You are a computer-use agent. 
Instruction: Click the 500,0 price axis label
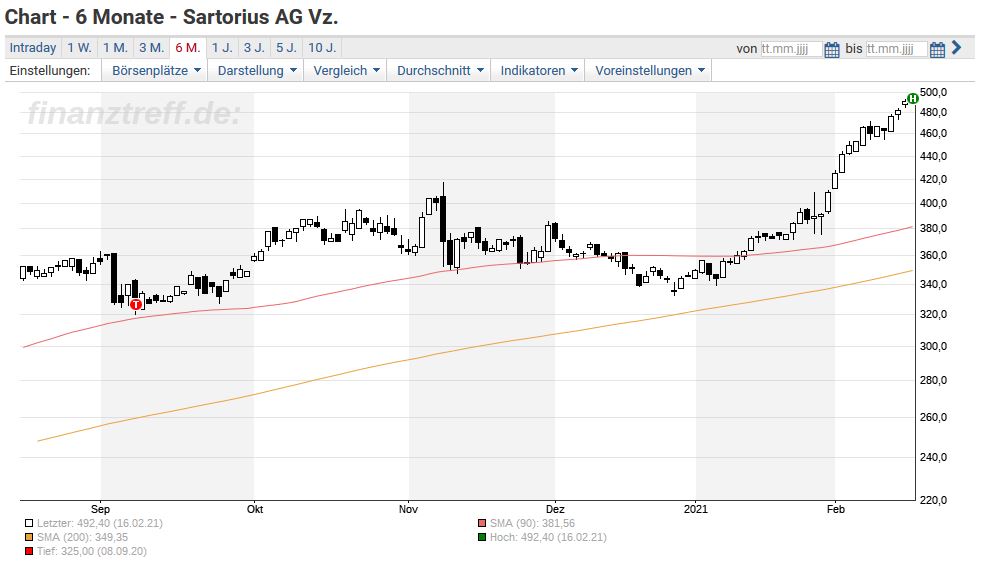coord(933,92)
